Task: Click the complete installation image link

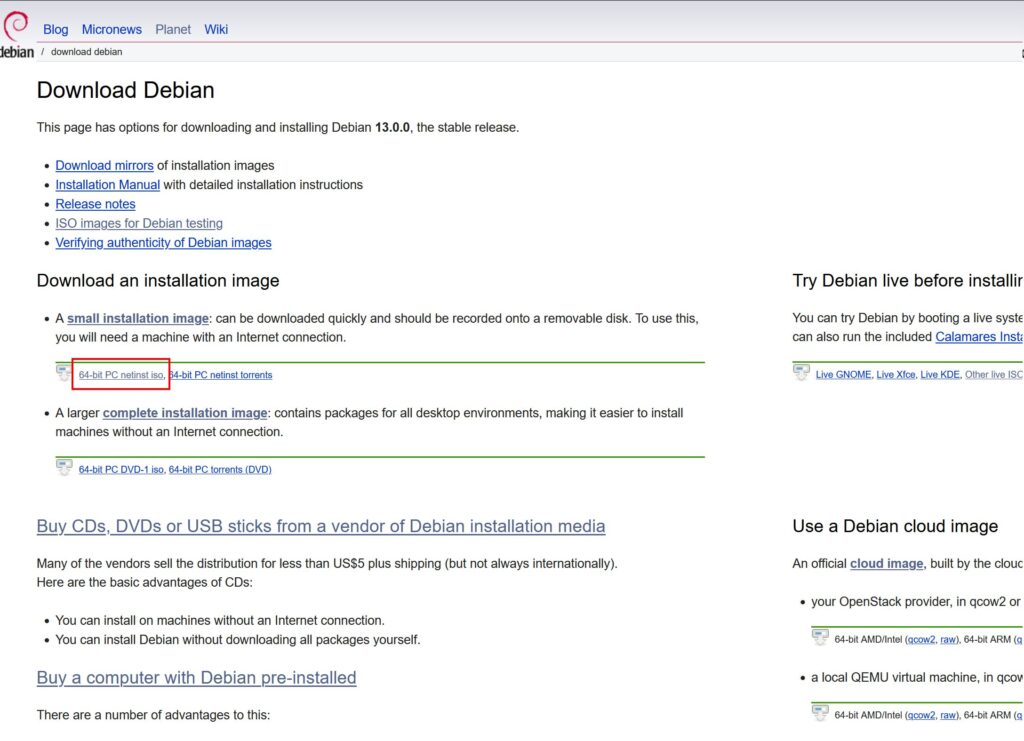Action: pos(185,413)
